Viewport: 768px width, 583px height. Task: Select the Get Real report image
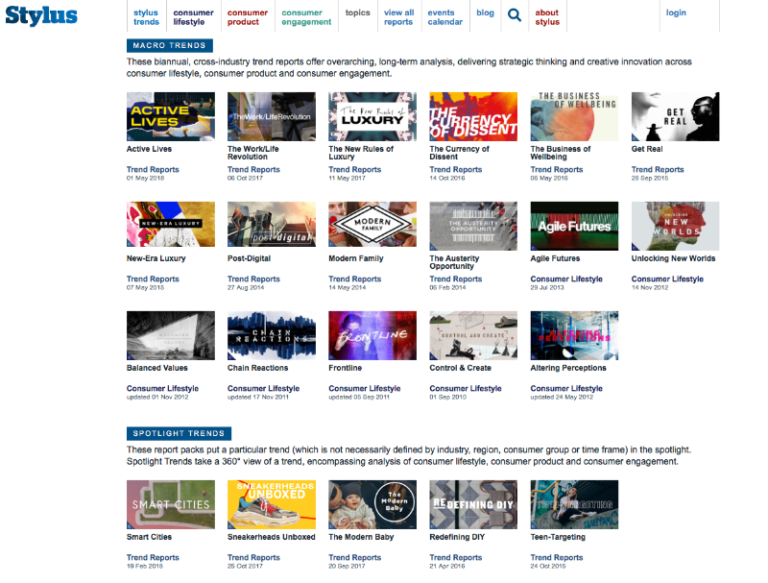[675, 117]
